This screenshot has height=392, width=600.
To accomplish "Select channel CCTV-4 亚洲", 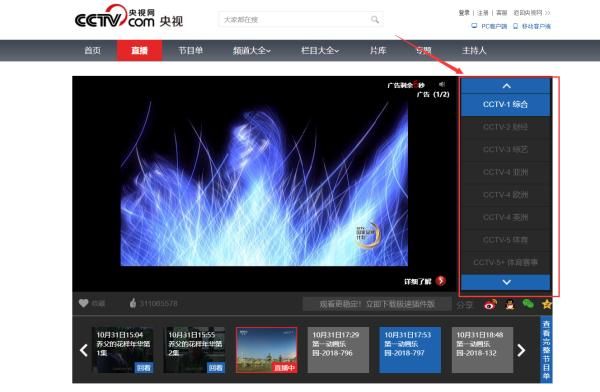I will [506, 172].
